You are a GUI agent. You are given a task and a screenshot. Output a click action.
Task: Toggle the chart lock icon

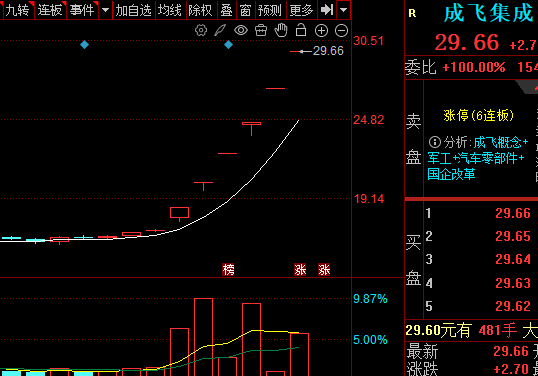[x=301, y=30]
